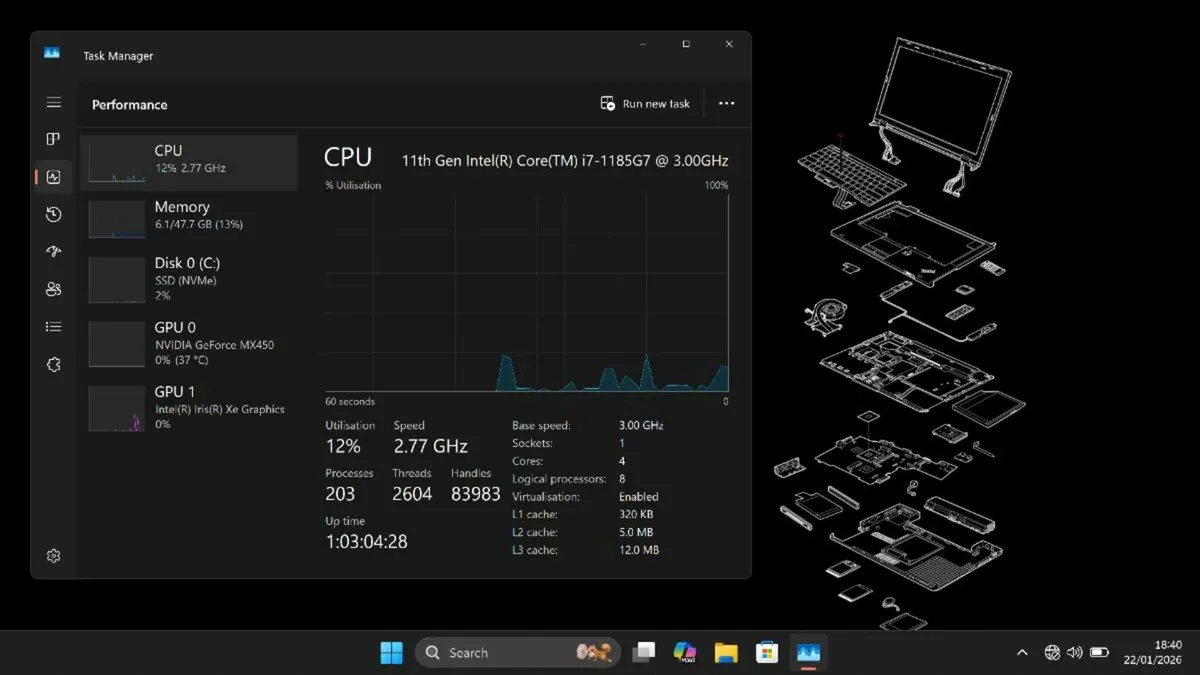
Task: Open the Processes page in sidebar
Action: click(53, 139)
